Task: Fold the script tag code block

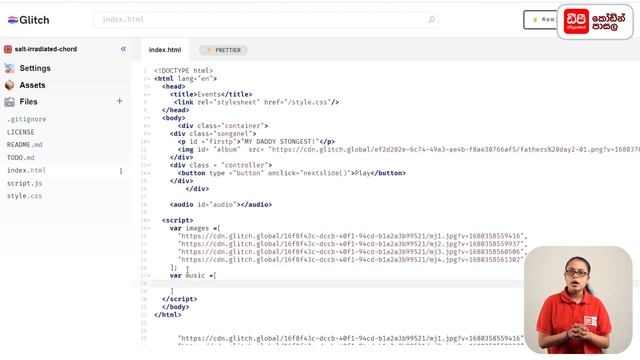Action: 147,220
